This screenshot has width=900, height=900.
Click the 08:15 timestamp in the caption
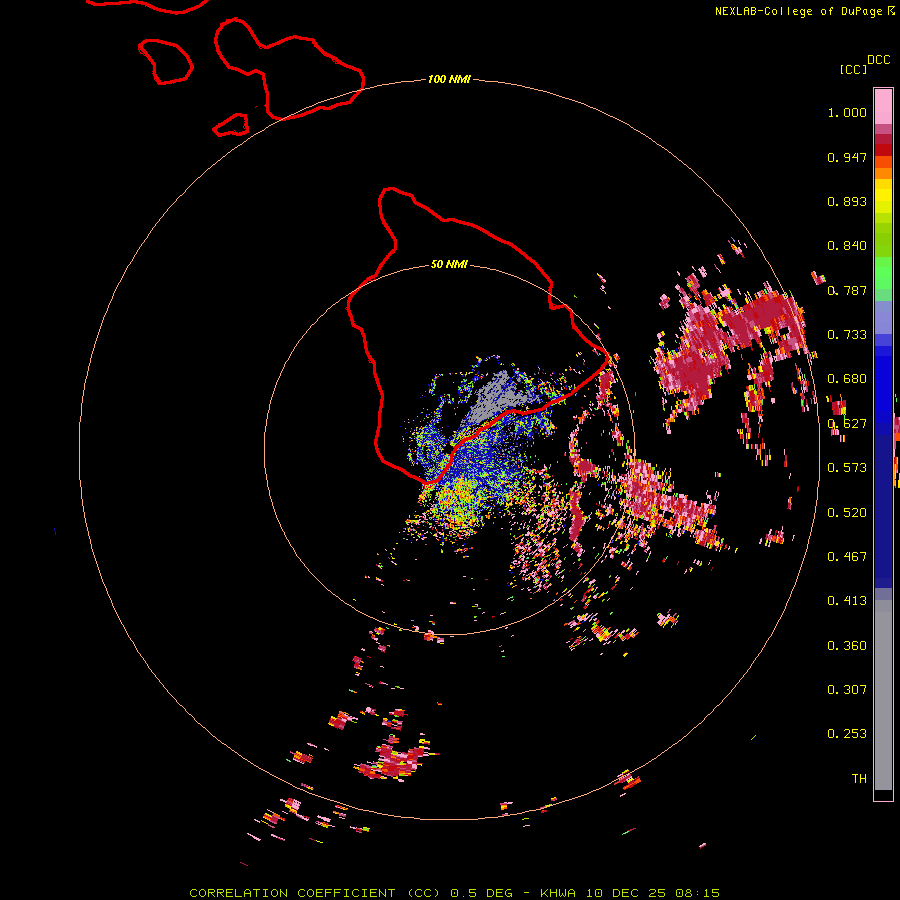[x=697, y=893]
